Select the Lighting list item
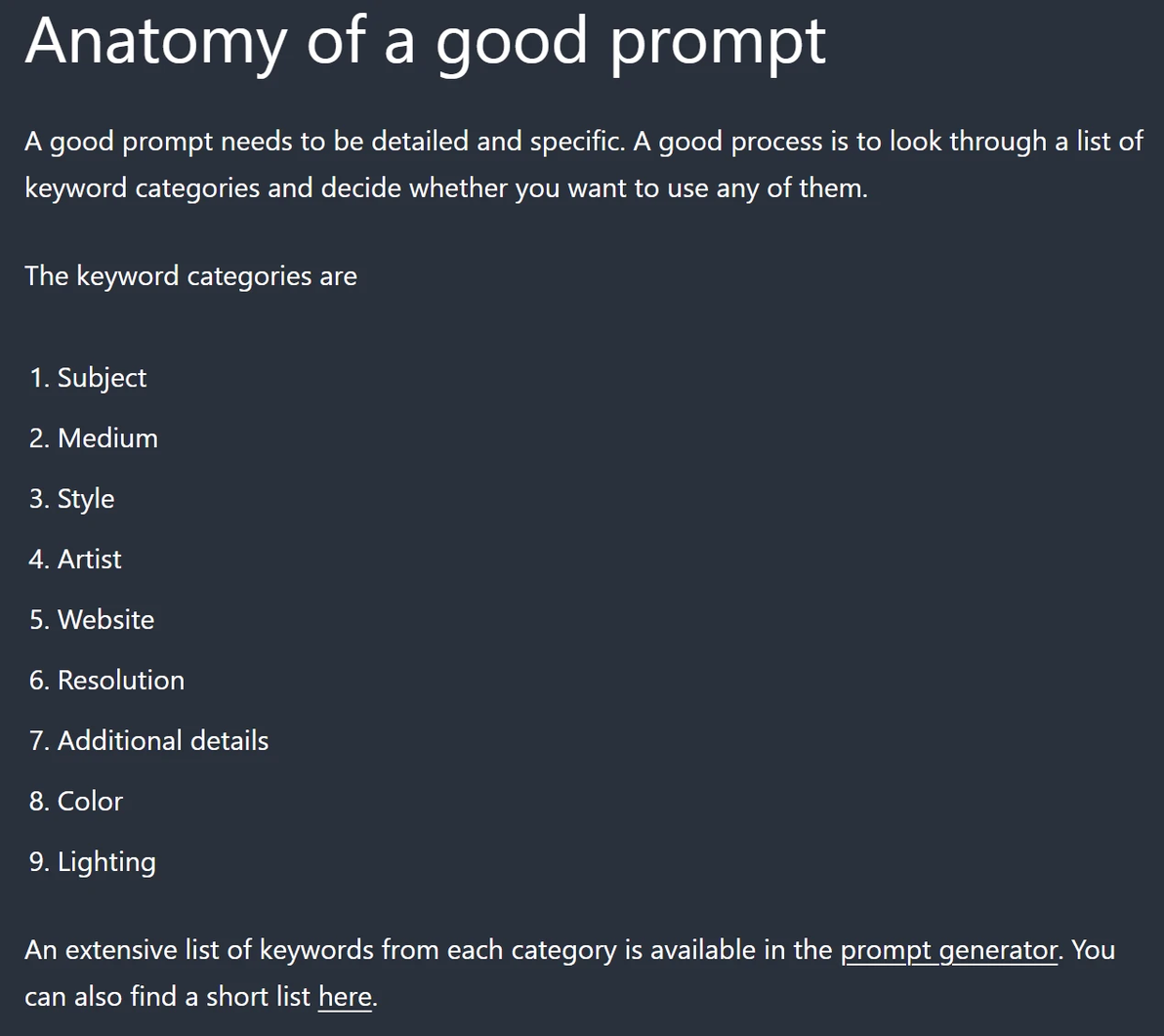 click(x=106, y=862)
